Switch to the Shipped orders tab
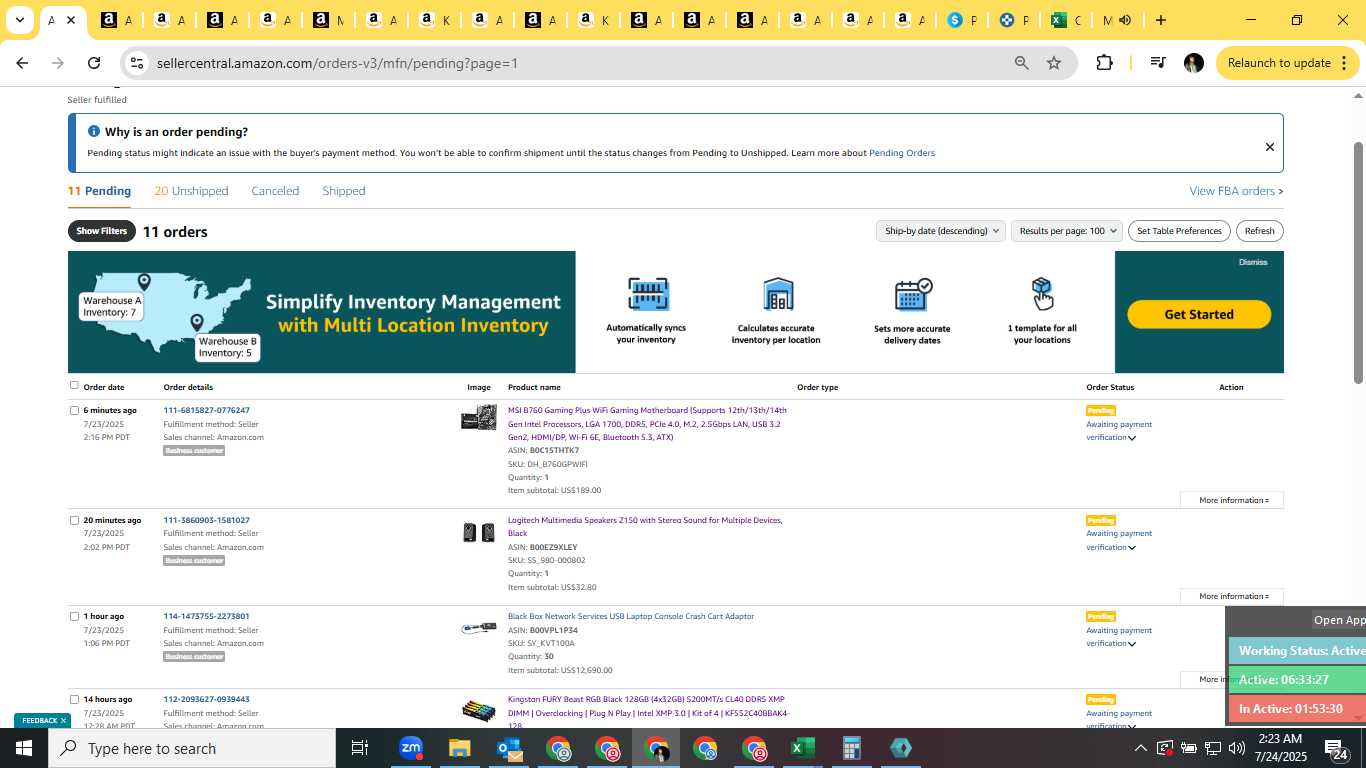This screenshot has height=768, width=1366. coord(344,191)
